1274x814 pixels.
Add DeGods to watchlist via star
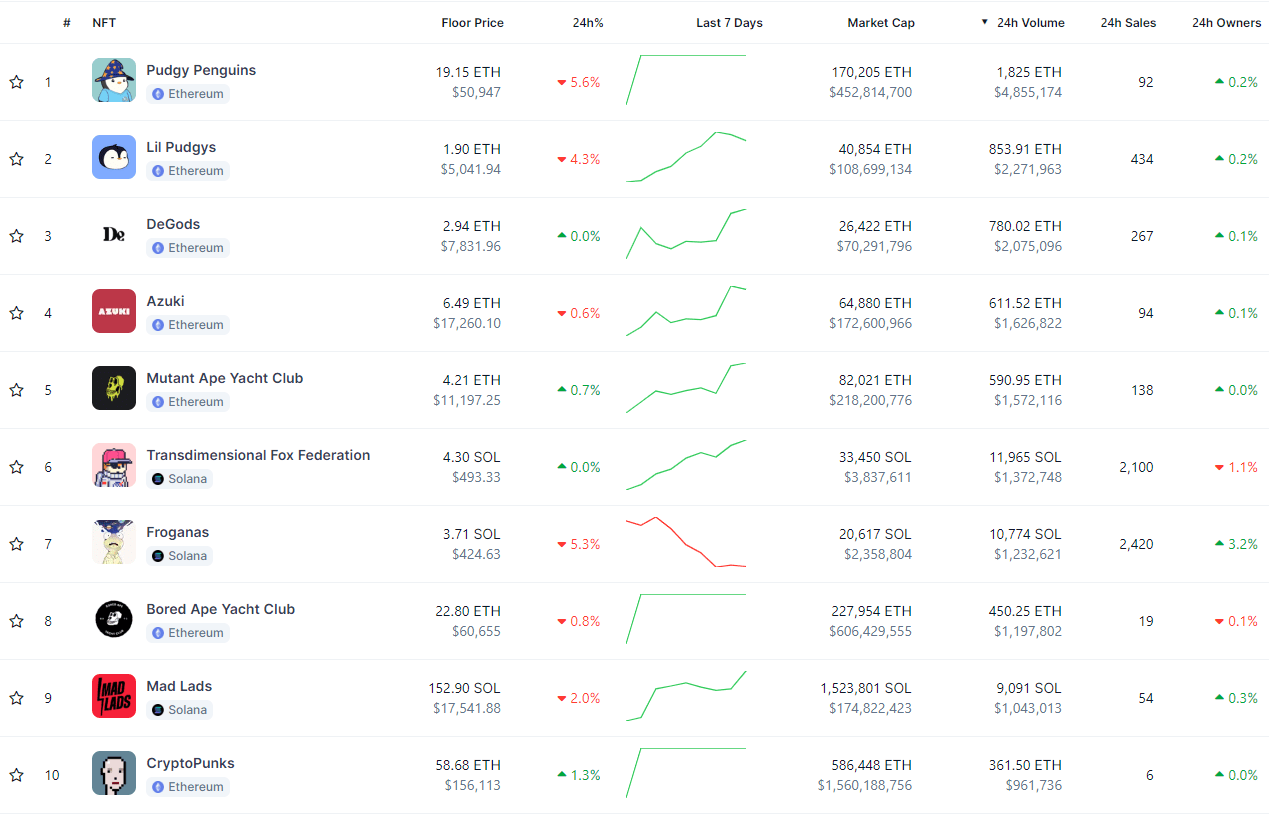pos(16,236)
